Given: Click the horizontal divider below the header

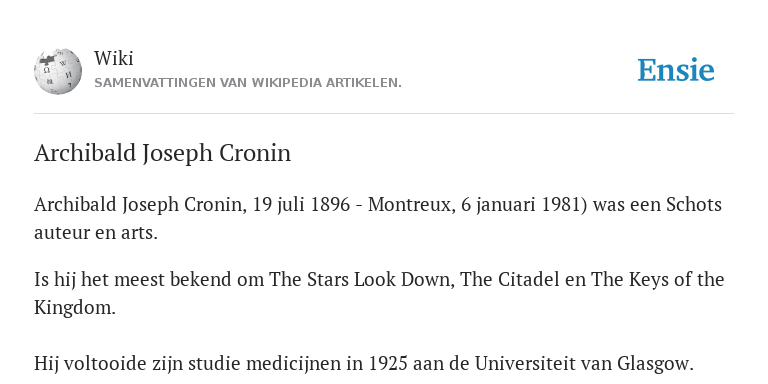Looking at the screenshot, I should (x=384, y=114).
